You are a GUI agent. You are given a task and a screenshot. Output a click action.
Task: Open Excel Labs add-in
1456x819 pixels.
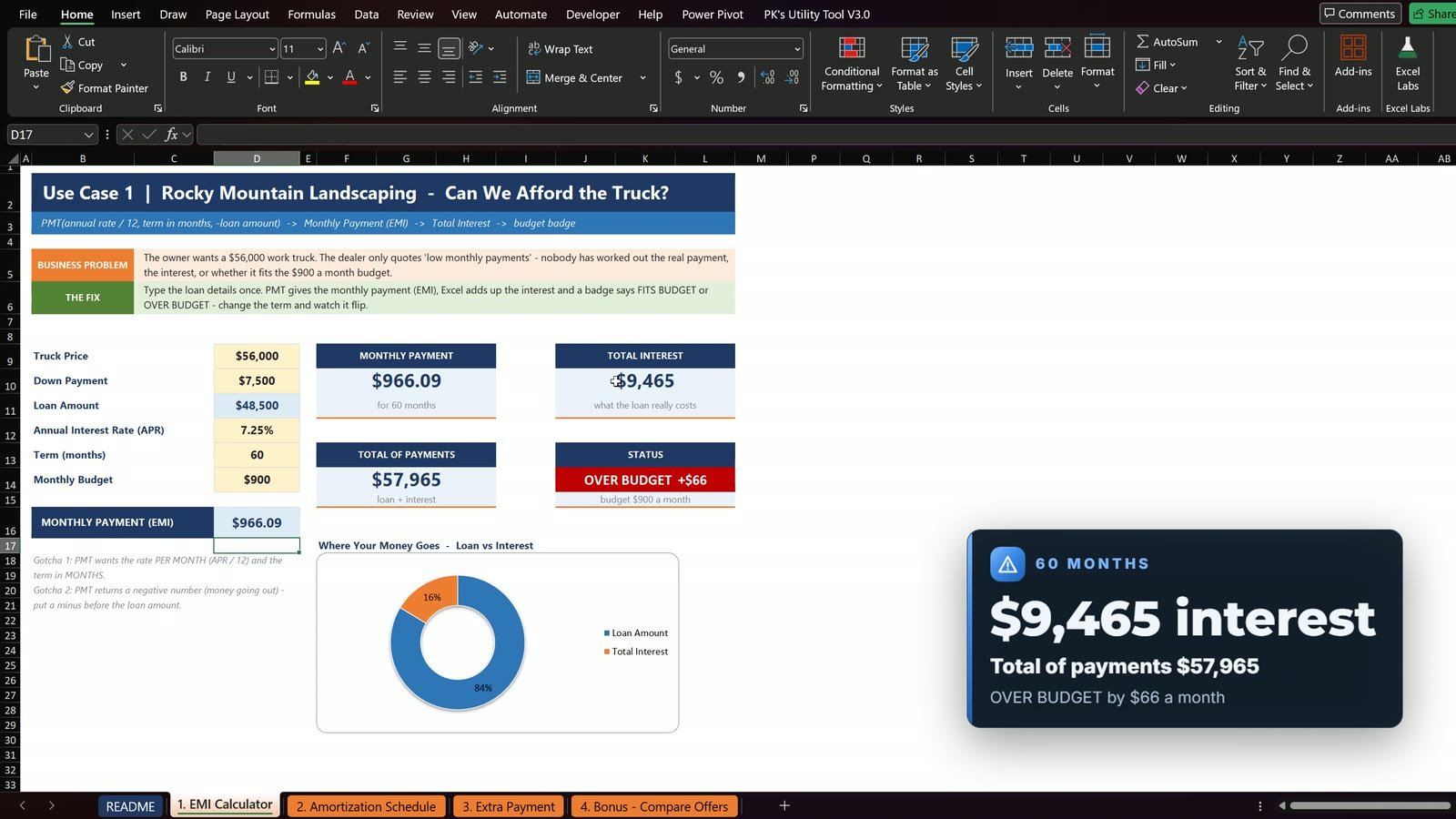point(1407,64)
